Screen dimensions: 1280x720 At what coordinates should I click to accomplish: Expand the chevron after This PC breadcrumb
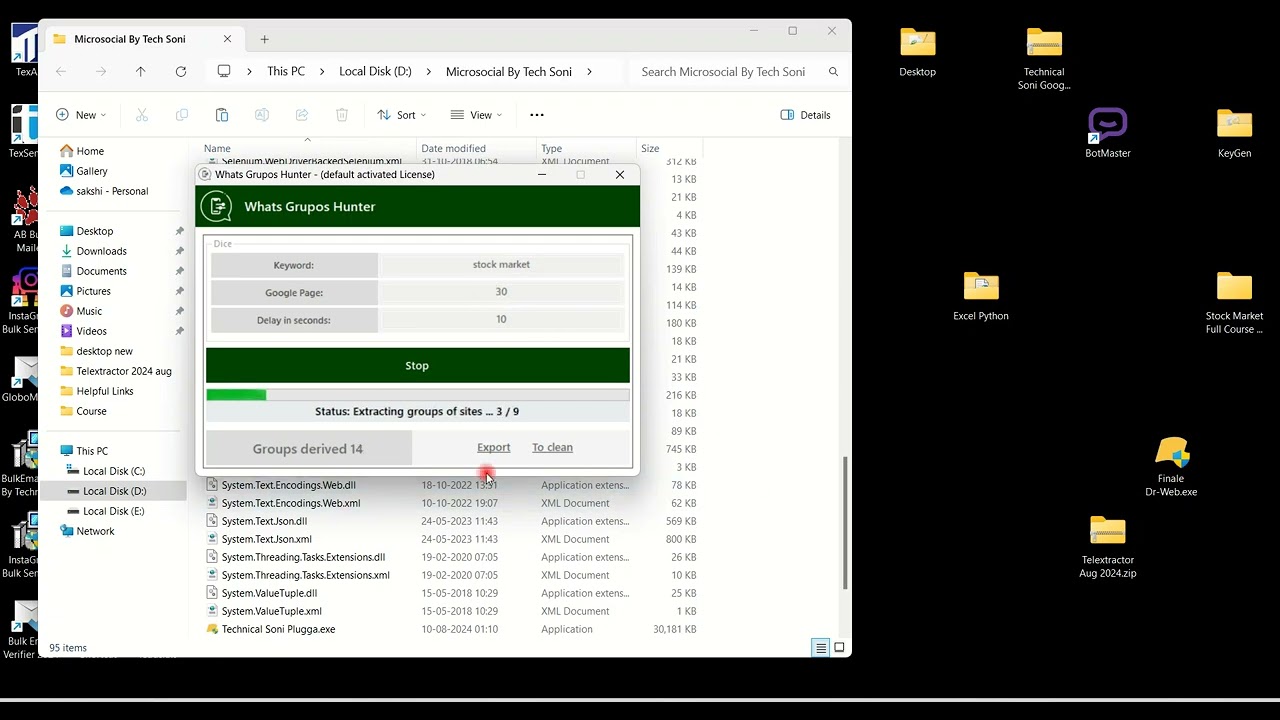click(x=322, y=72)
